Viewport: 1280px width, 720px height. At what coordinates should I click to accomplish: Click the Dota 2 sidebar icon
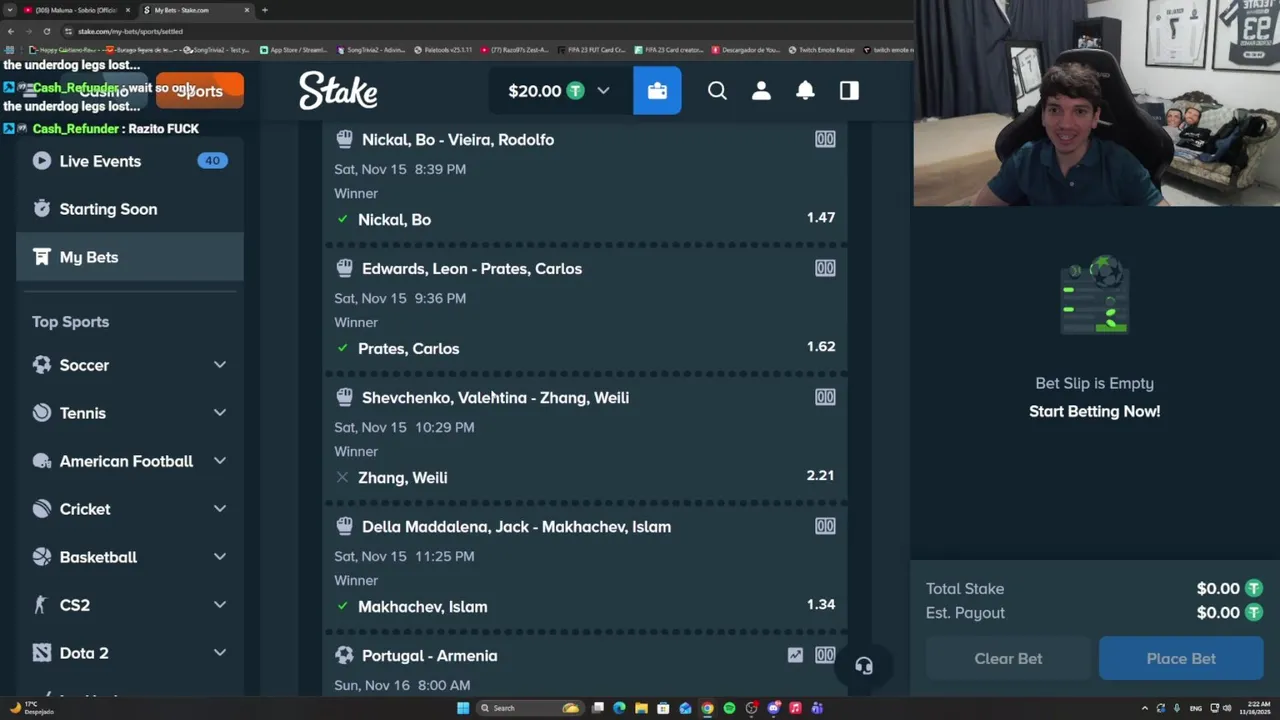pyautogui.click(x=41, y=653)
